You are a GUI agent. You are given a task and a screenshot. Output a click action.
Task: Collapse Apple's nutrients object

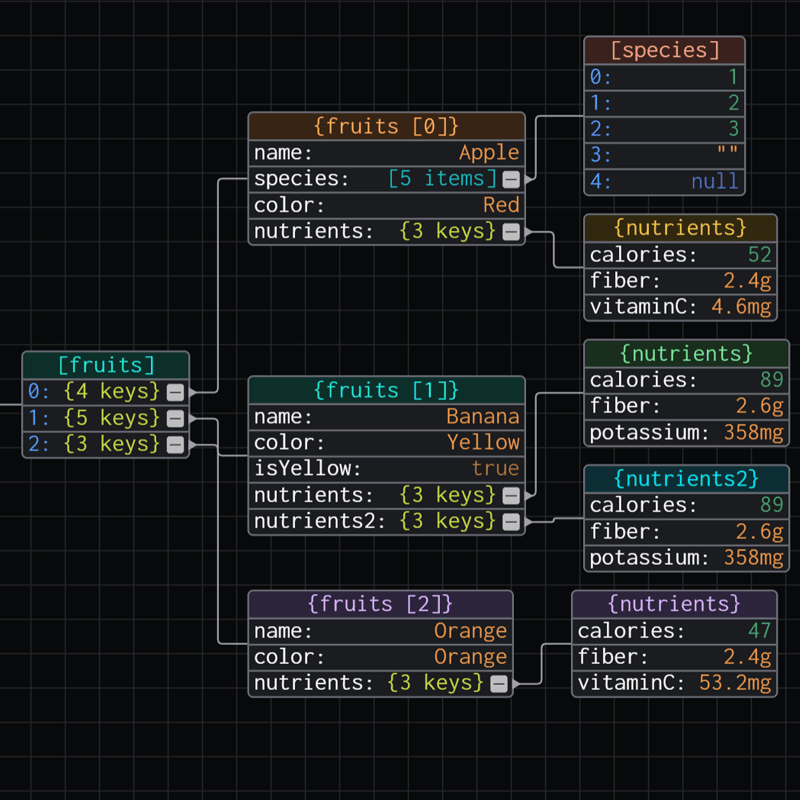pos(510,231)
